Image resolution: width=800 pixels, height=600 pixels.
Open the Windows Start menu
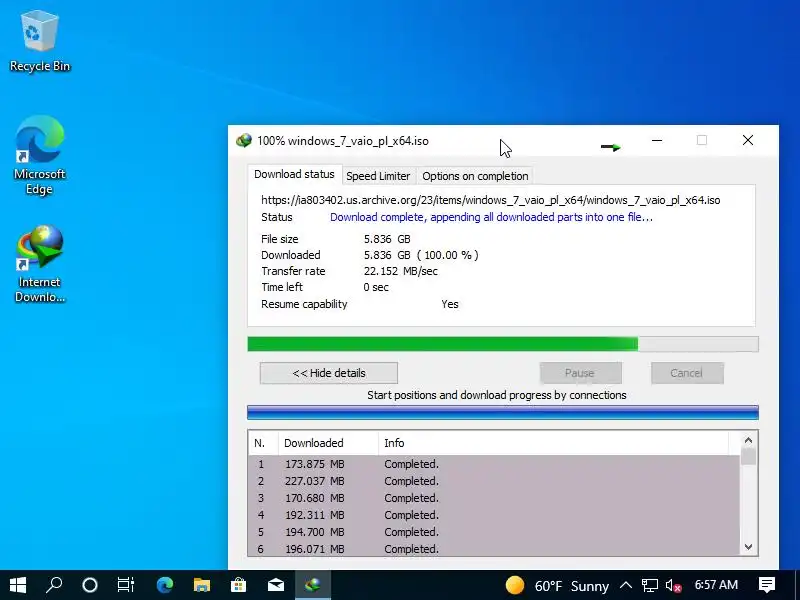(17, 585)
